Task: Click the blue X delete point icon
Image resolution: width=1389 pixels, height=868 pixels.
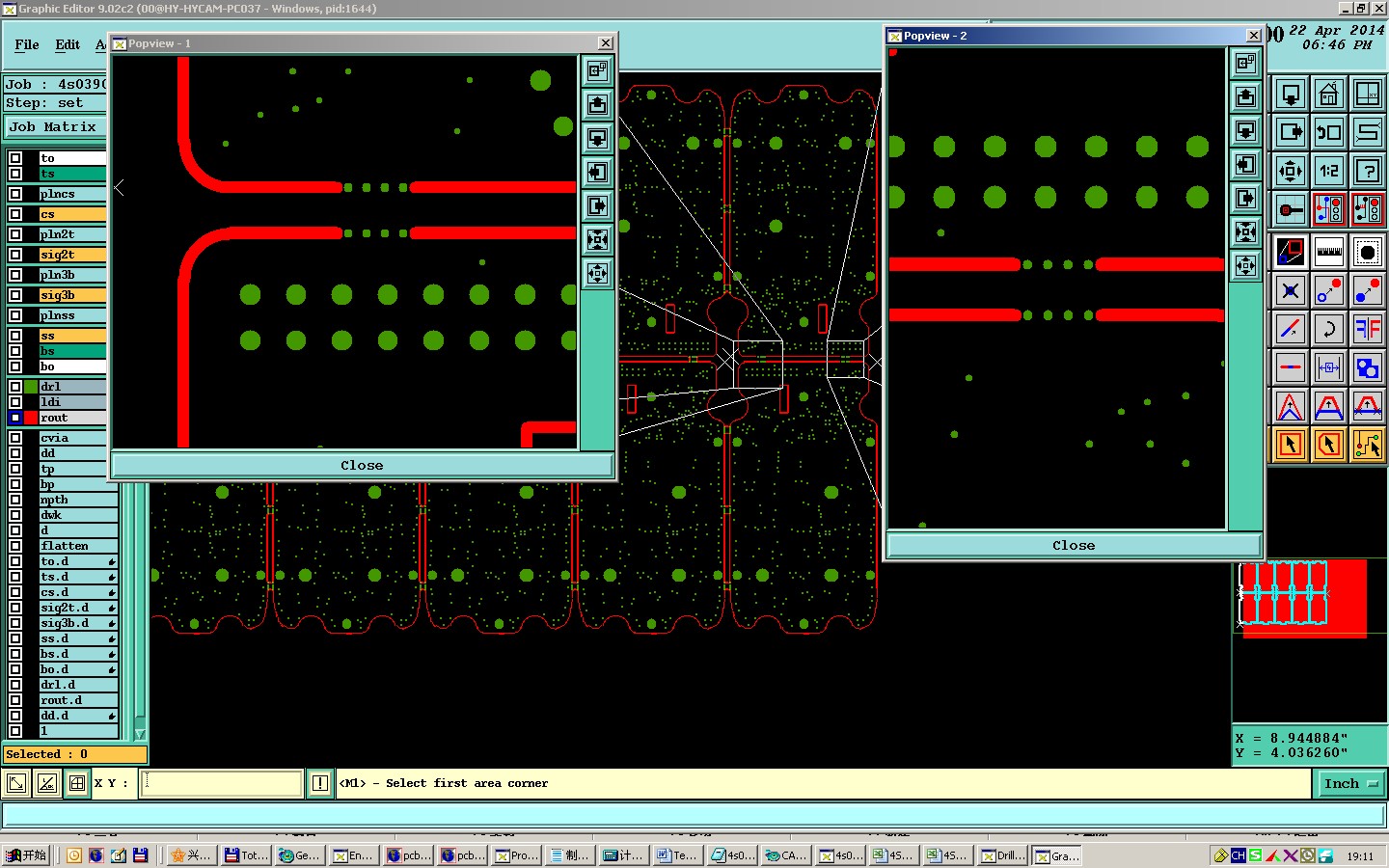Action: pyautogui.click(x=1290, y=290)
